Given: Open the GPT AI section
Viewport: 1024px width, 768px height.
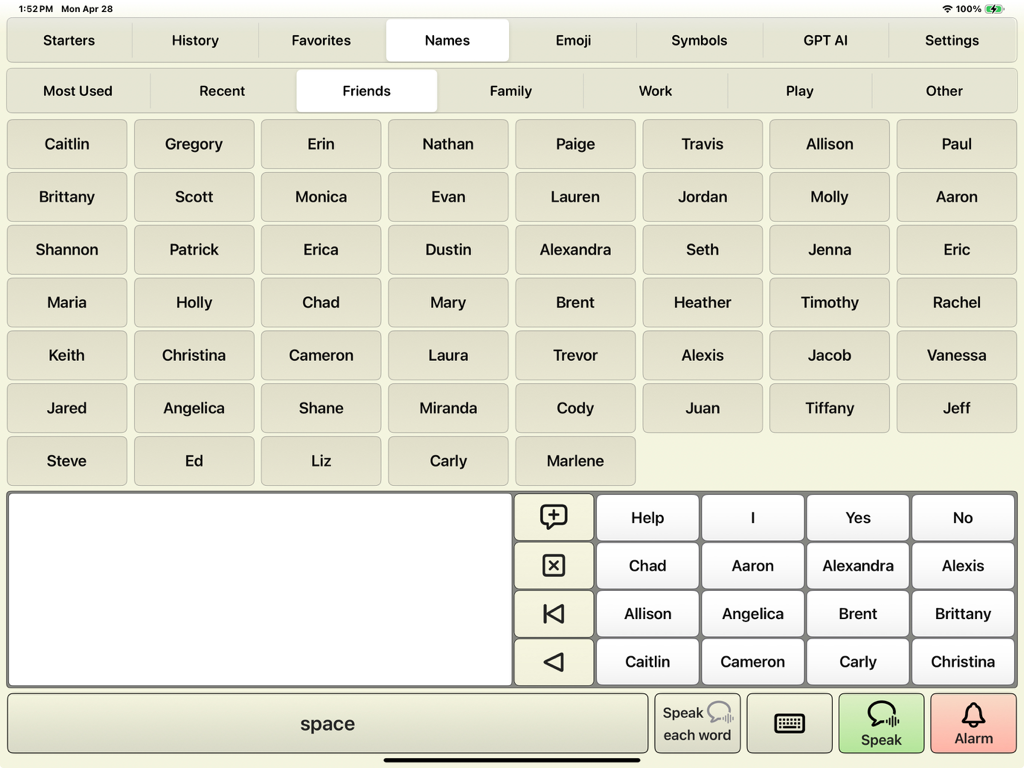Looking at the screenshot, I should (x=825, y=41).
